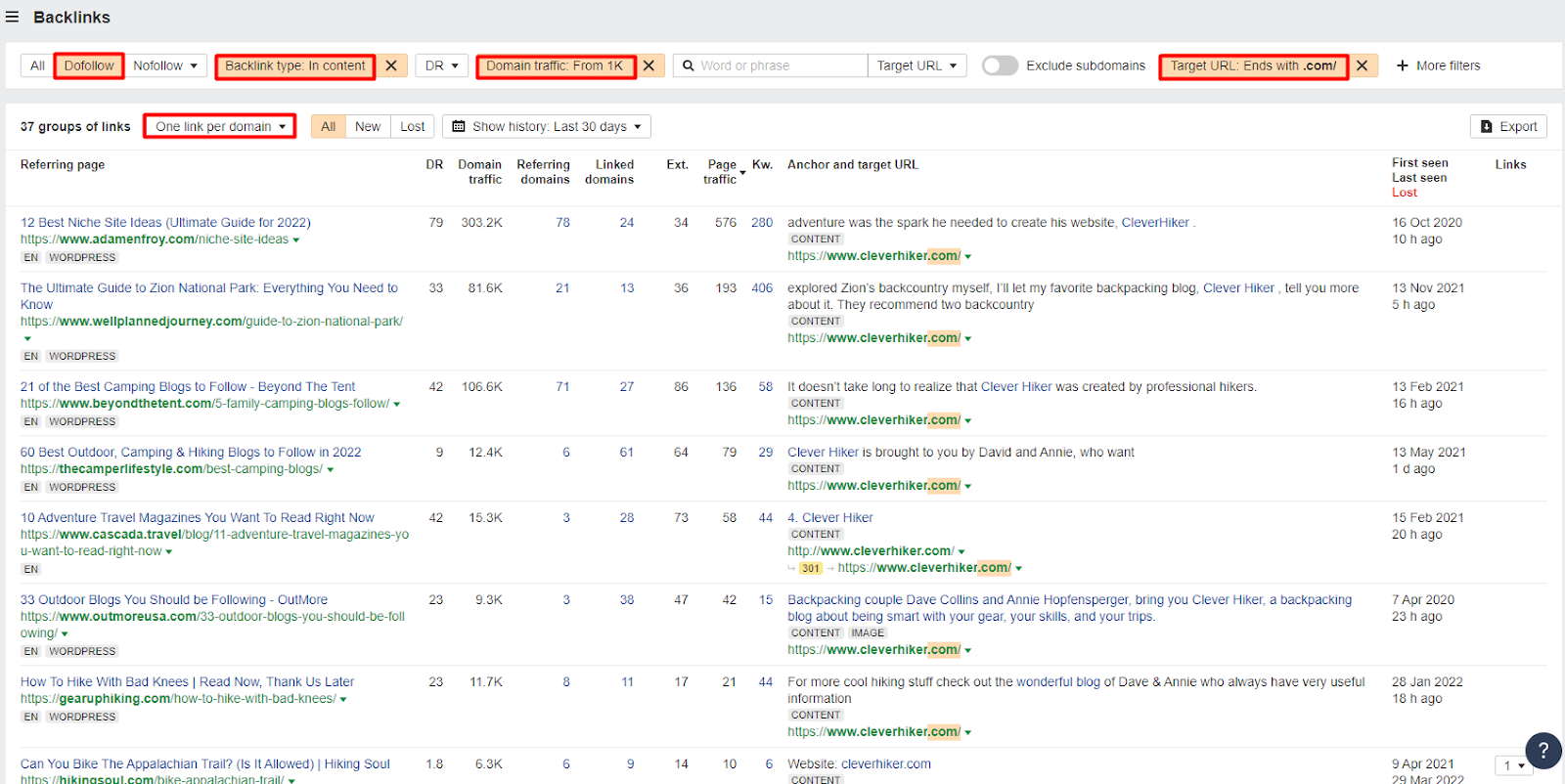Select the Dofollow filter
Viewport: 1565px width, 784px height.
[x=89, y=65]
